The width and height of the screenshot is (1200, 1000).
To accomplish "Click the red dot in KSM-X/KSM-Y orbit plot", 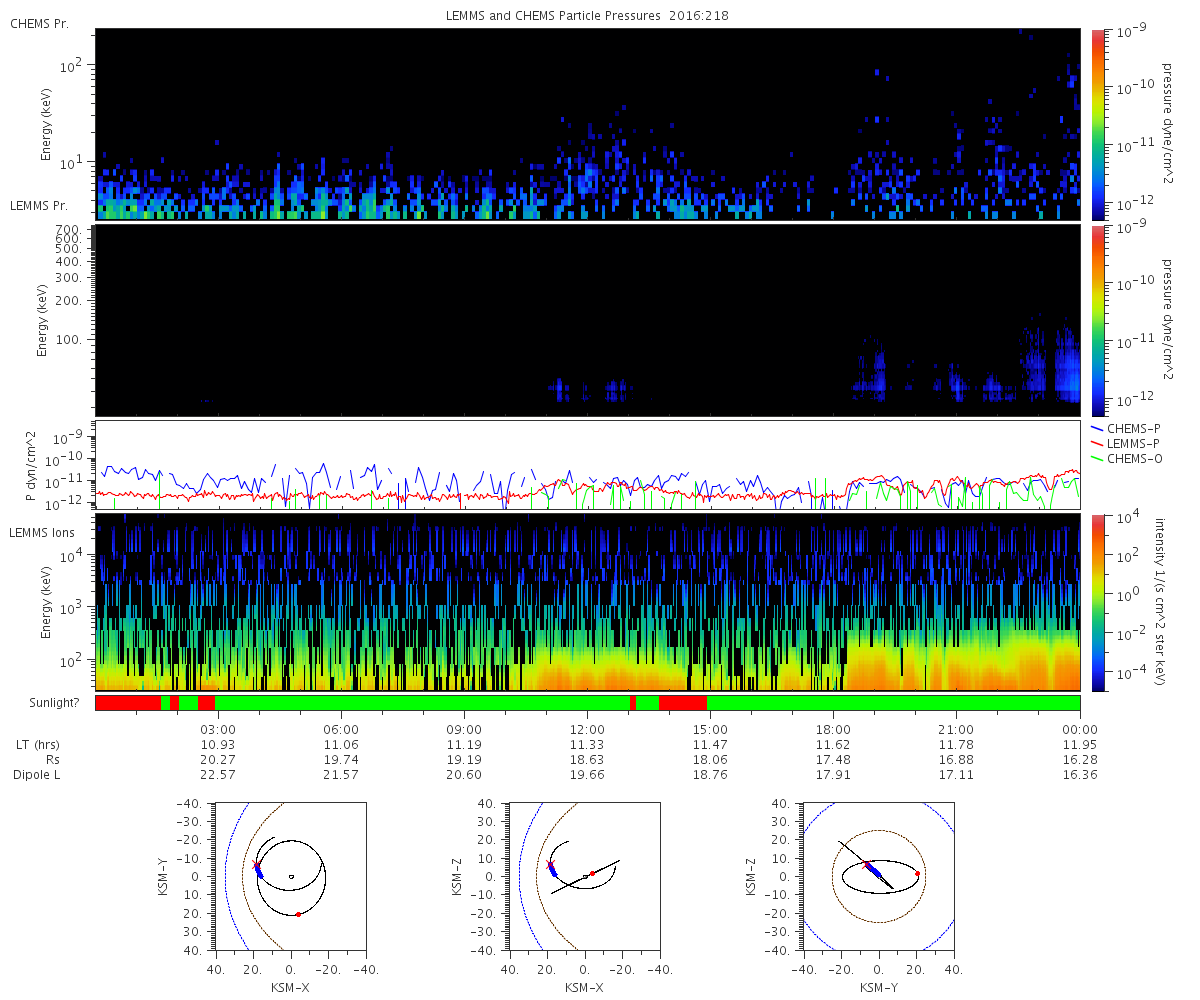I will click(x=298, y=914).
